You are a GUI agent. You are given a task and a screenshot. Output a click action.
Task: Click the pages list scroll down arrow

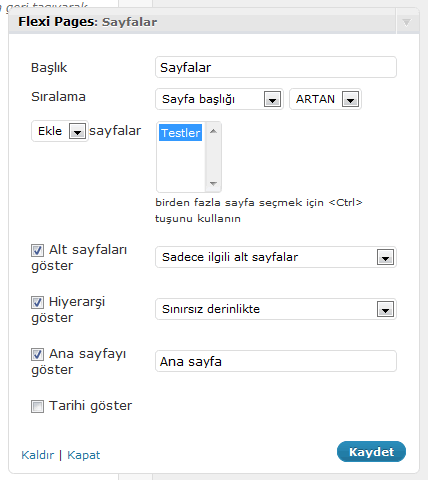[213, 183]
